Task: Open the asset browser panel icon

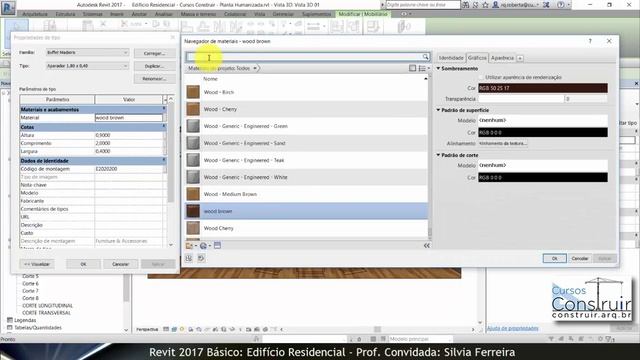Action: coord(217,245)
